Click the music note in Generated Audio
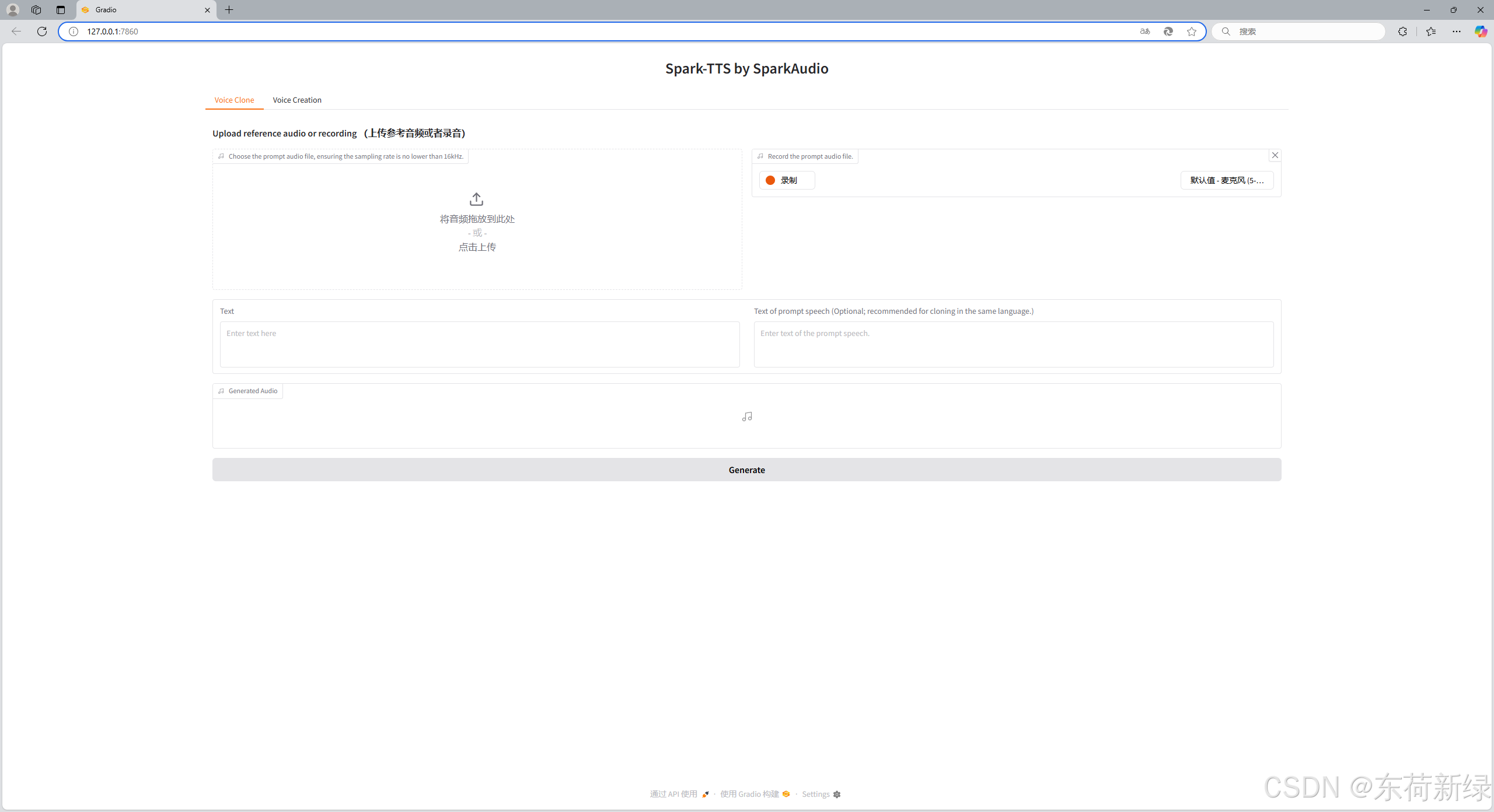Image resolution: width=1494 pixels, height=812 pixels. pyautogui.click(x=746, y=416)
